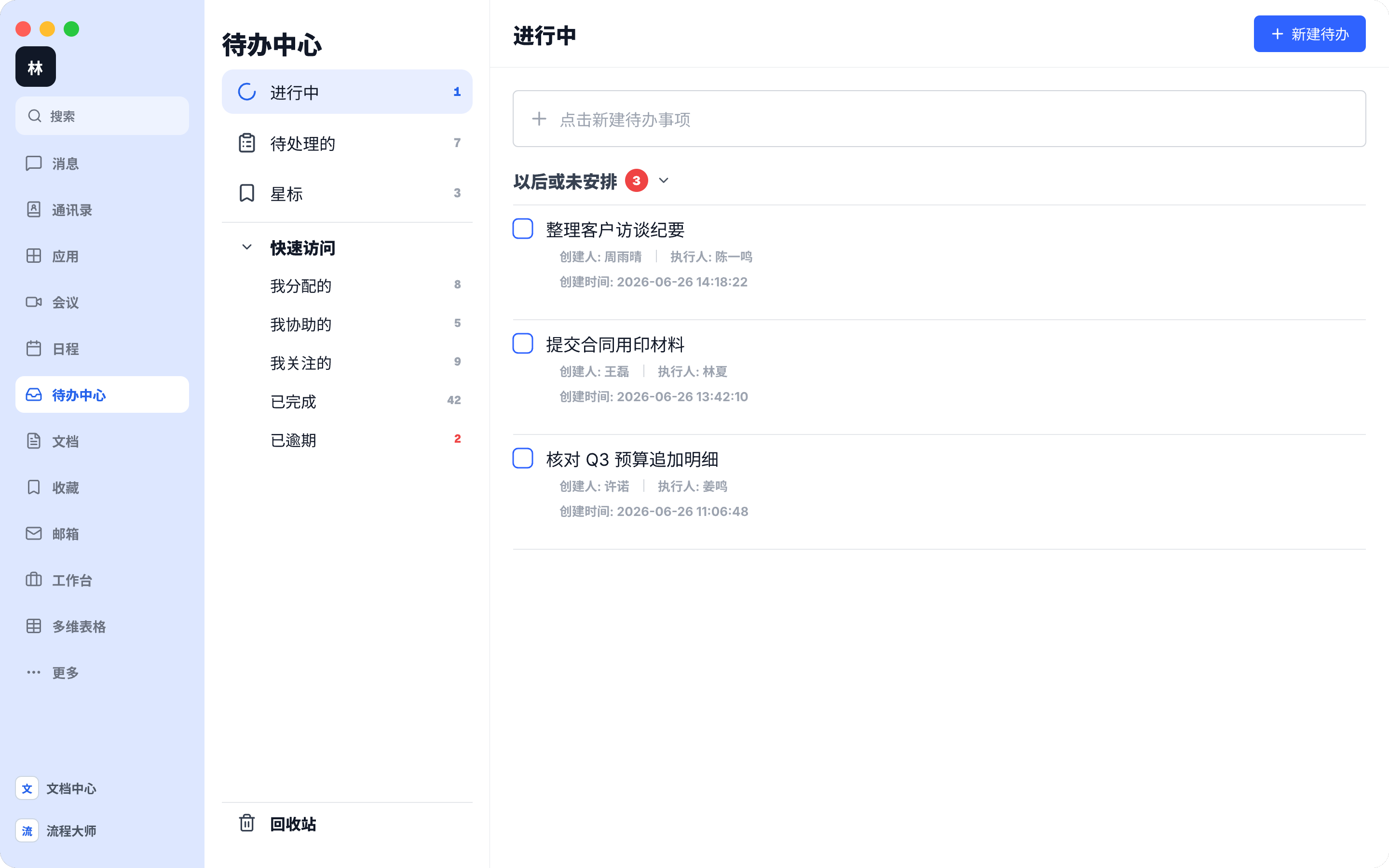This screenshot has width=1389, height=868.
Task: Click 创建时间: 2026-06-26 14:18:22 text
Action: (x=653, y=282)
